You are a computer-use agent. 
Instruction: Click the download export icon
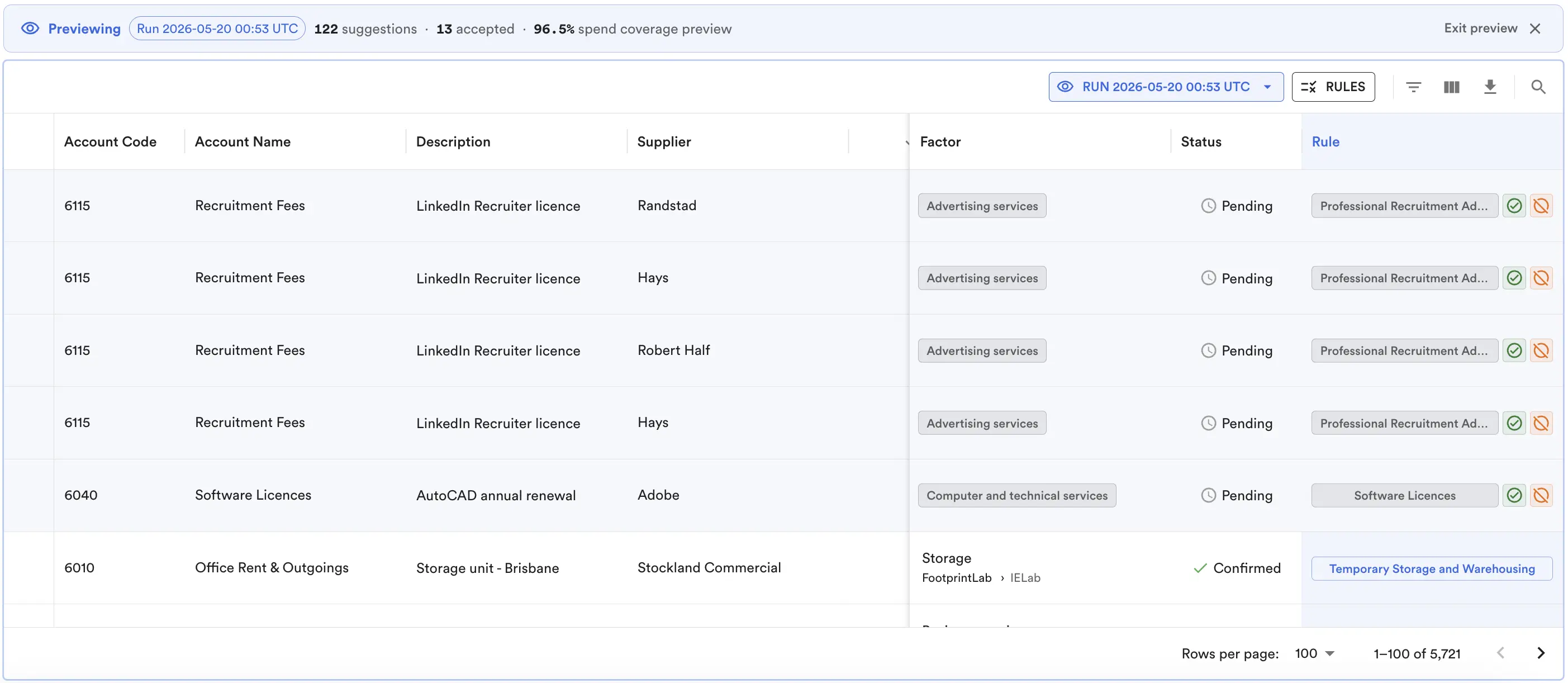[x=1489, y=87]
